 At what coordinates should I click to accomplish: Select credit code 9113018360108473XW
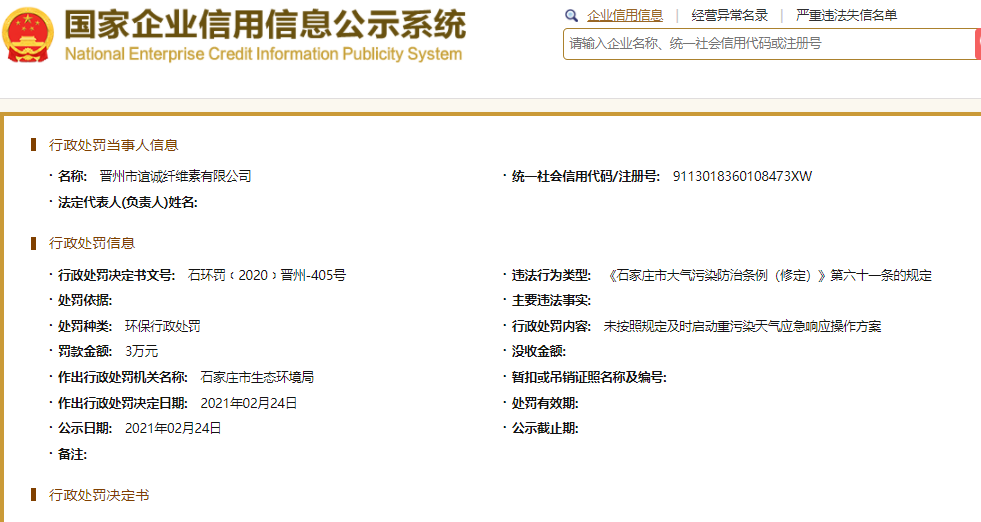click(742, 177)
